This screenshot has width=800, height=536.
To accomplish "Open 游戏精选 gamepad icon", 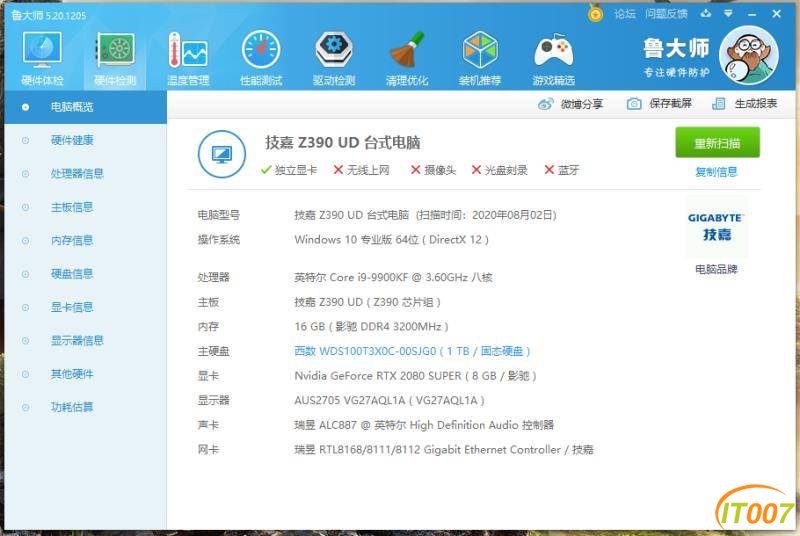I will pos(554,59).
